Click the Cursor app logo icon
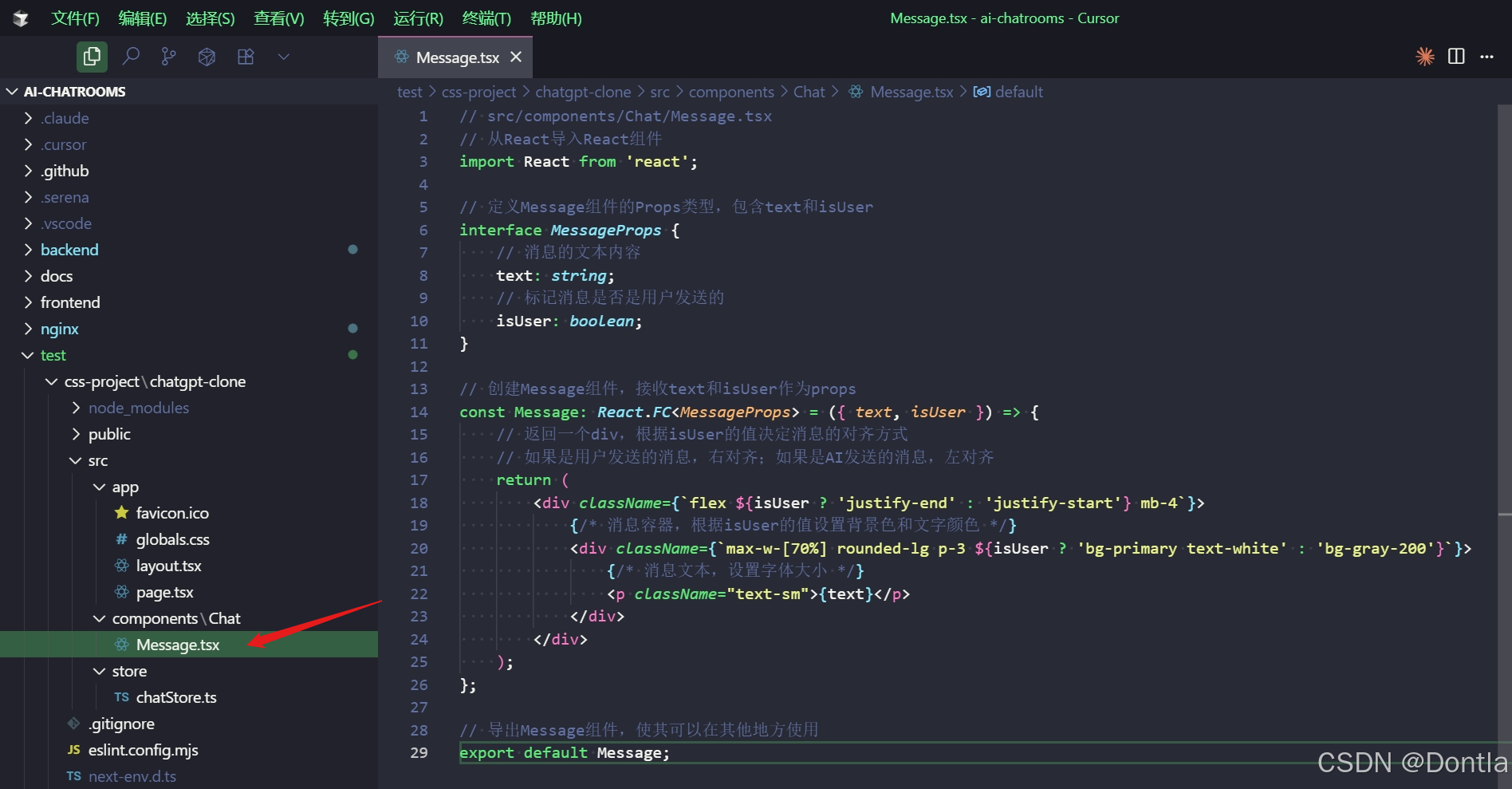The width and height of the screenshot is (1512, 789). click(21, 18)
